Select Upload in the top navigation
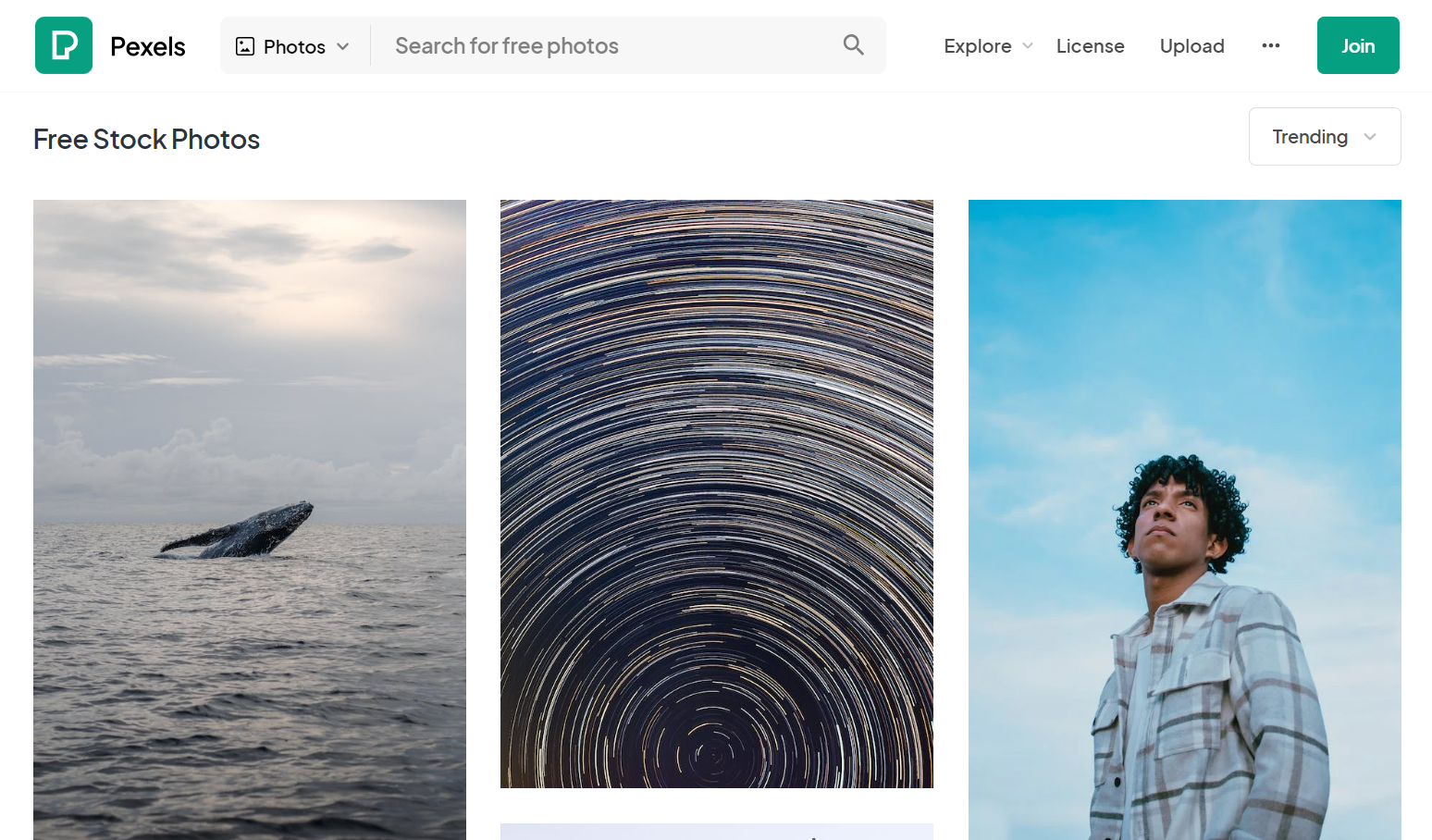1432x840 pixels. [1191, 46]
